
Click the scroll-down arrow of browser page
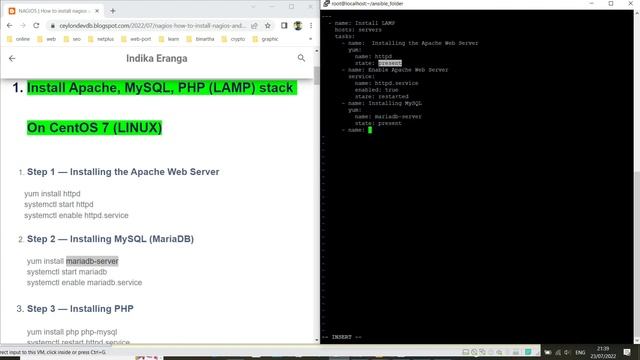tap(316, 340)
